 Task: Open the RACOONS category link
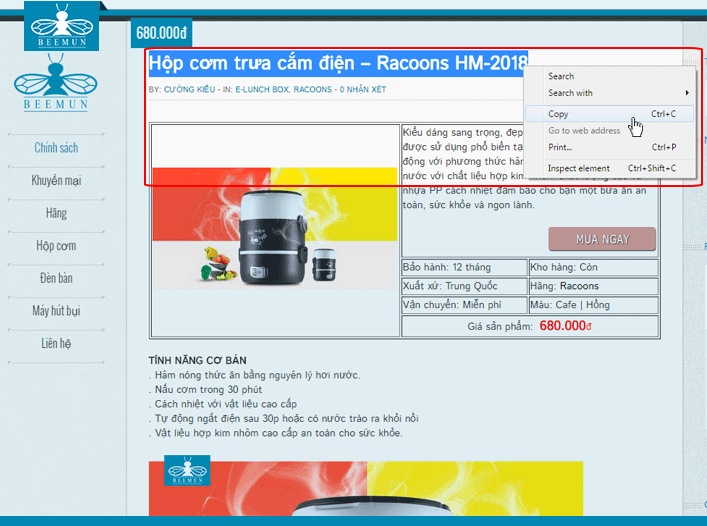pos(312,89)
